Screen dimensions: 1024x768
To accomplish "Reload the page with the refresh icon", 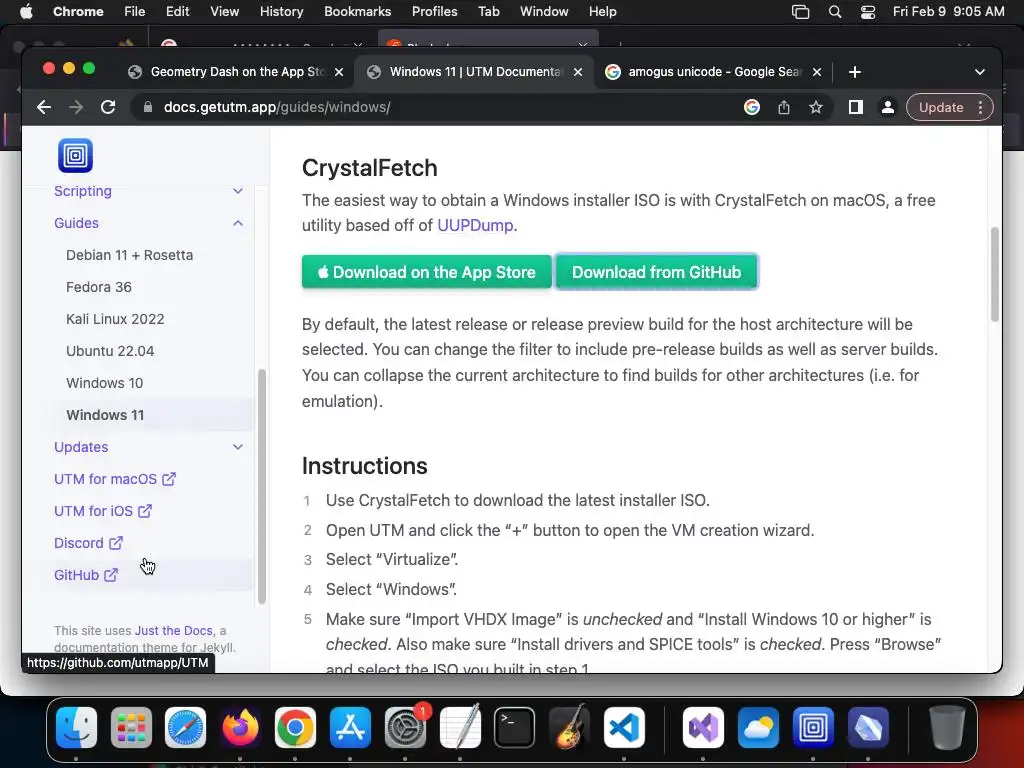I will click(x=108, y=107).
